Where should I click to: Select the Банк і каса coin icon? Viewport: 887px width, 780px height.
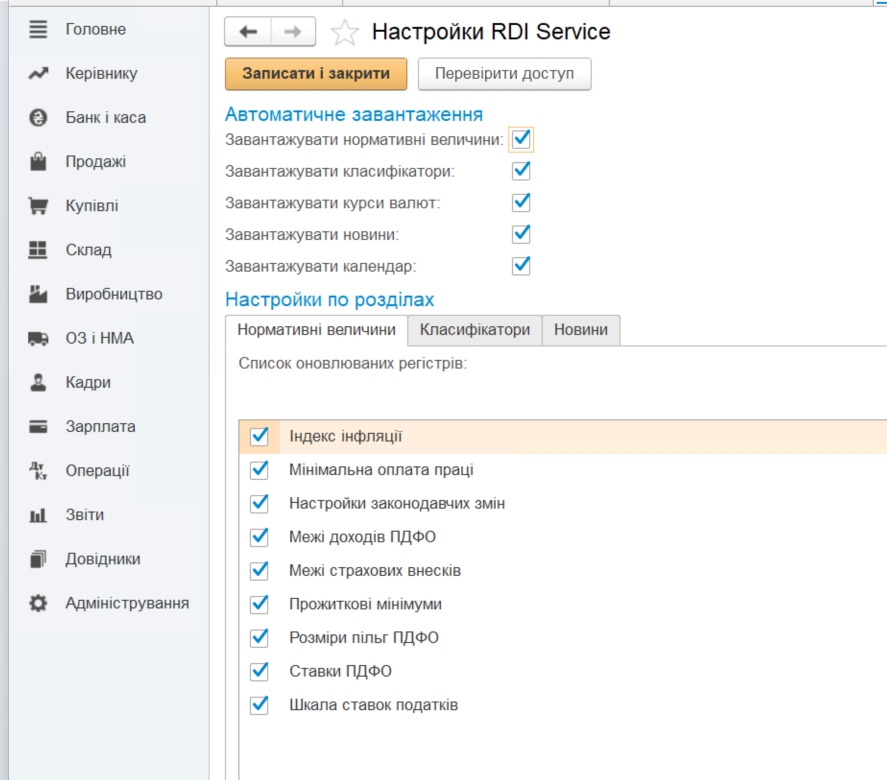coord(38,118)
